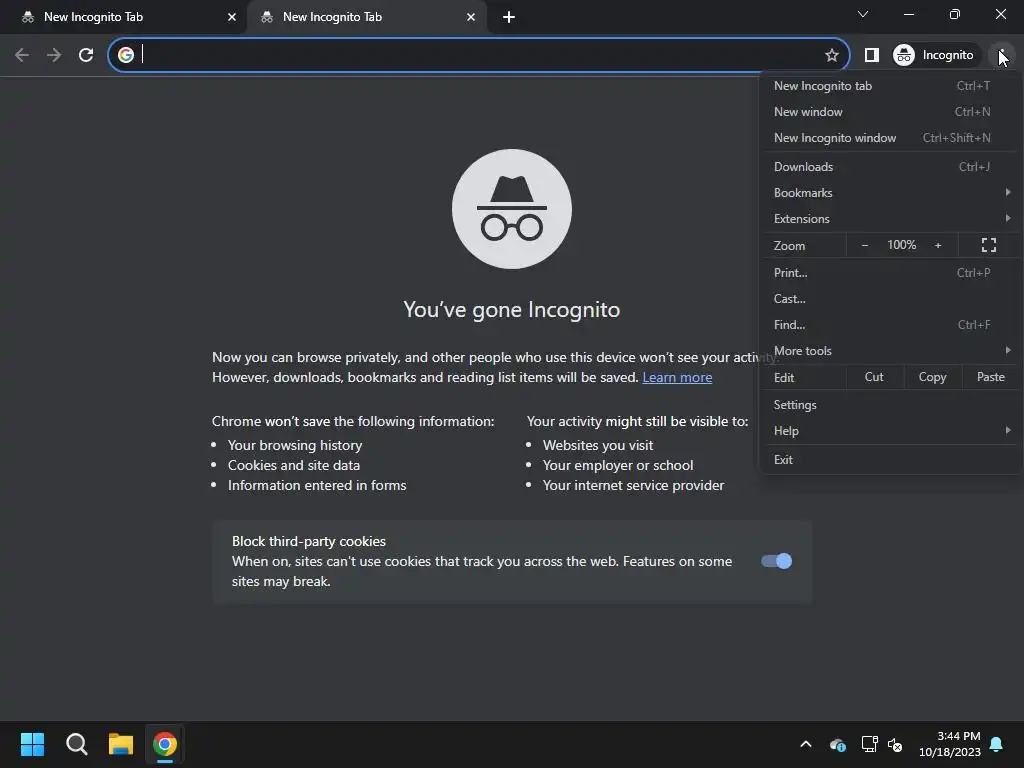Viewport: 1024px width, 768px height.
Task: Reload the page
Action: [x=86, y=55]
